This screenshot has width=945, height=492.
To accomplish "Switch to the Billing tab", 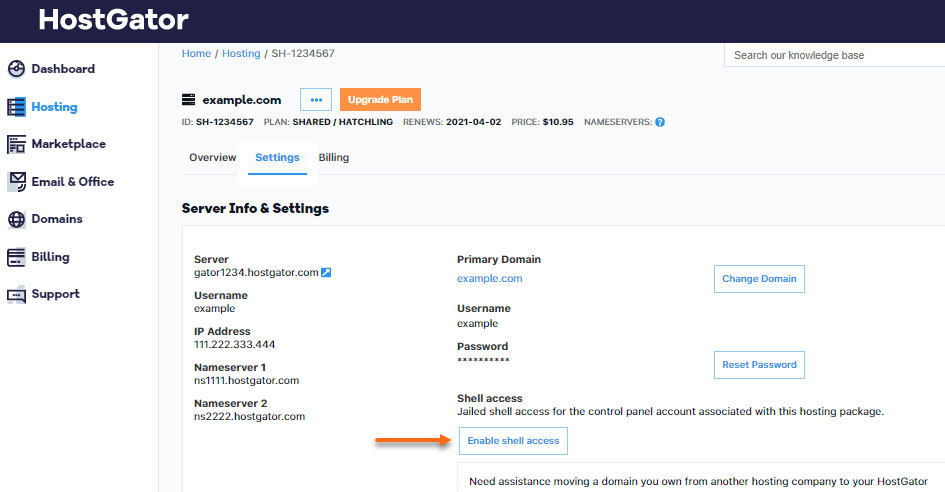I will (x=333, y=157).
